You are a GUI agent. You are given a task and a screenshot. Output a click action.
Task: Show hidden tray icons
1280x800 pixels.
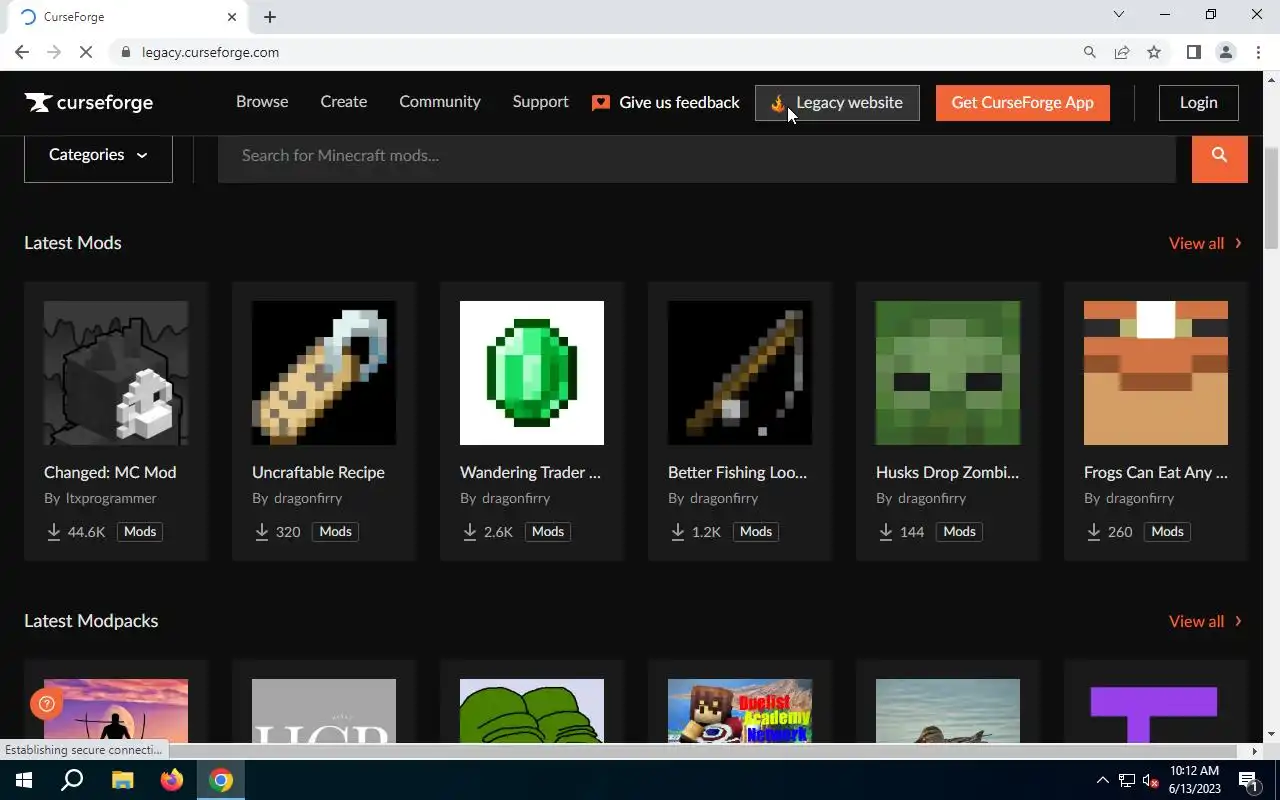click(1103, 780)
